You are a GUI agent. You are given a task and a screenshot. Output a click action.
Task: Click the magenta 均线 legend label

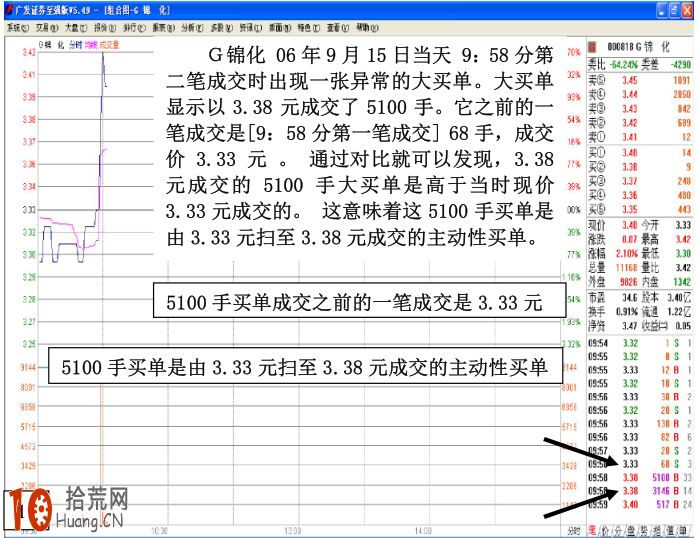pos(91,45)
